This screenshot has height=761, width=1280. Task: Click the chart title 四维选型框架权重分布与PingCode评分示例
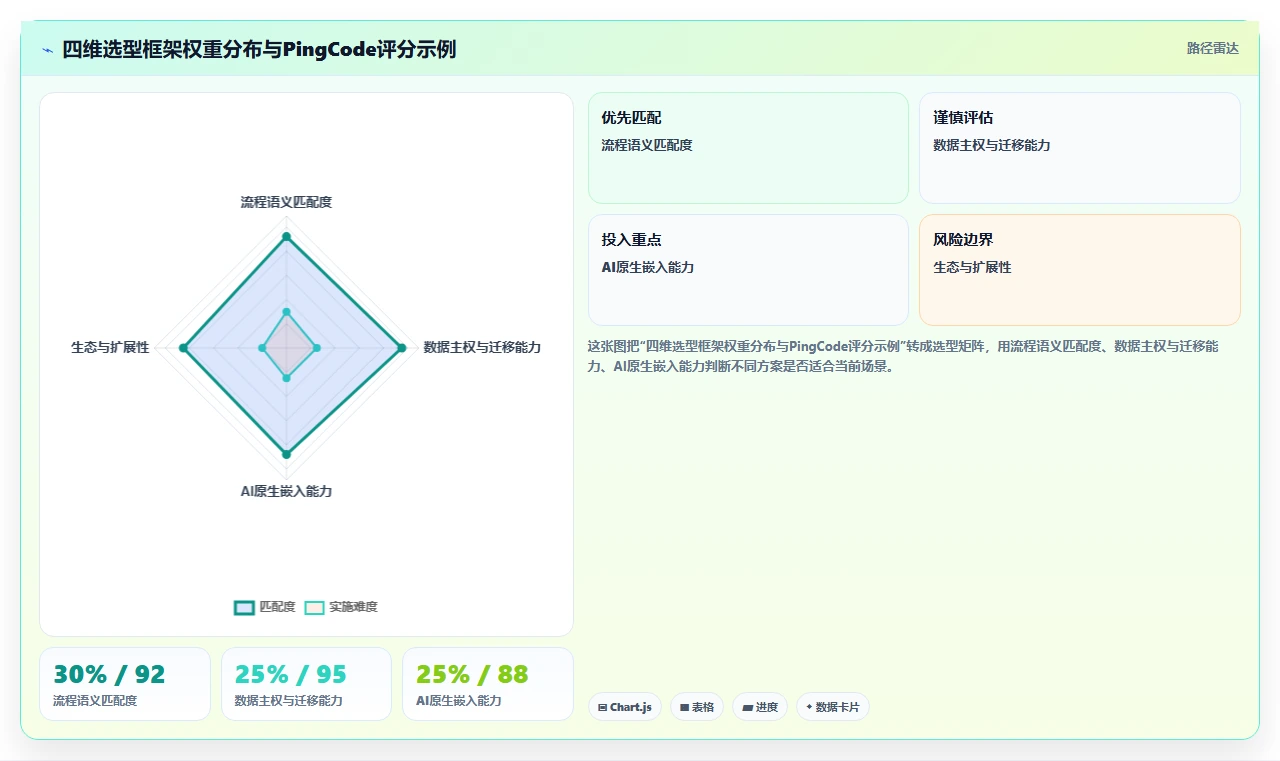tap(259, 49)
